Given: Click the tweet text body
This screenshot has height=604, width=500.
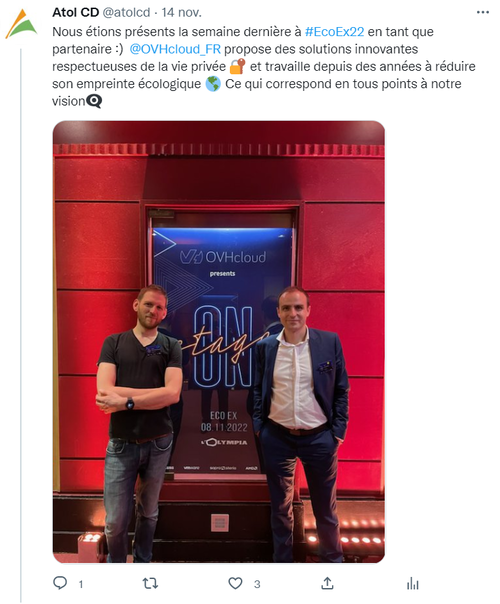Looking at the screenshot, I should click(264, 66).
